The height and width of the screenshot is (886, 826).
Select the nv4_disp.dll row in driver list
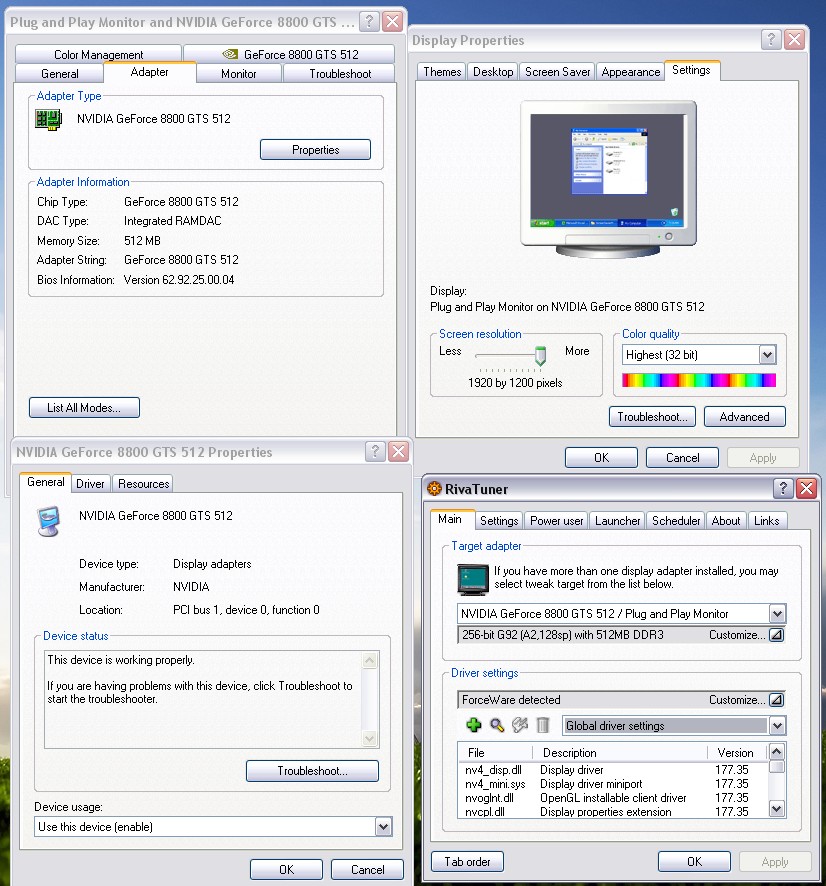(613, 770)
